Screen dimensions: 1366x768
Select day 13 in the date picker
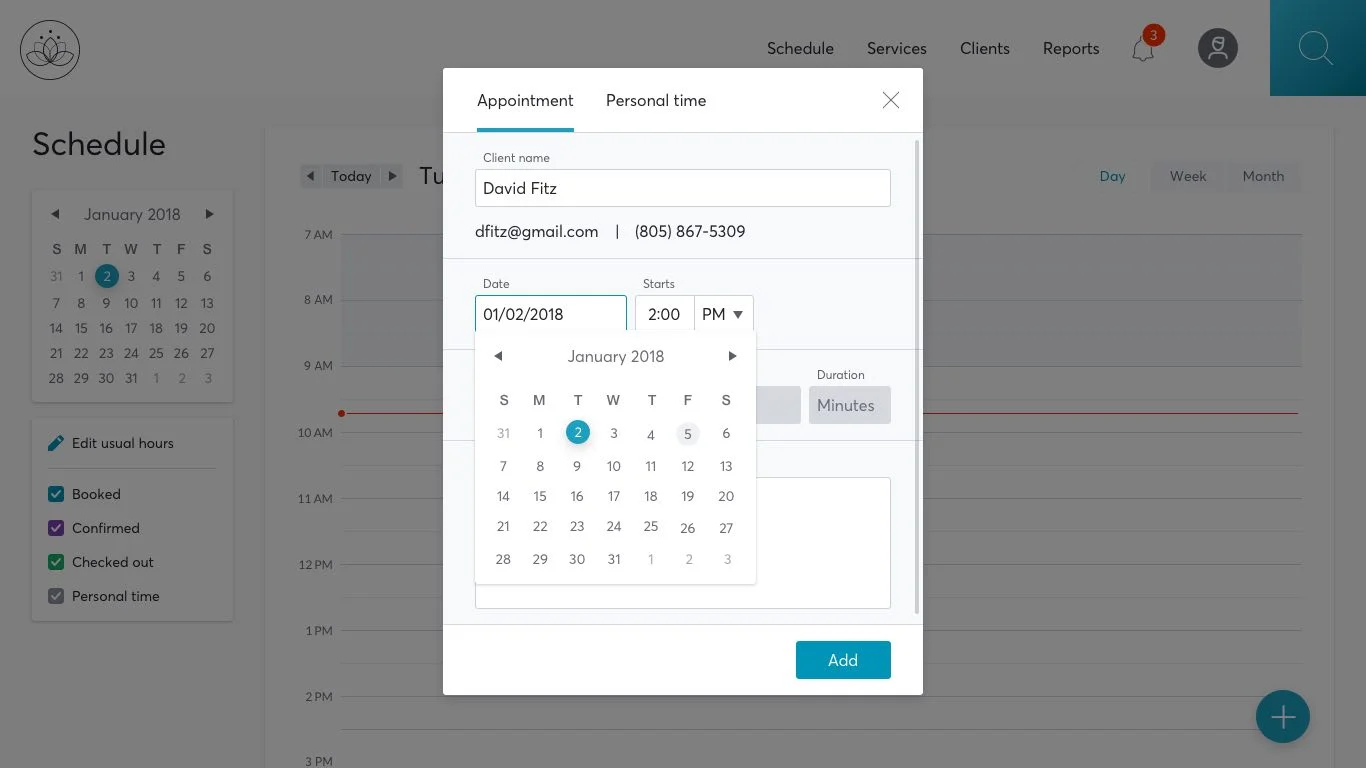[726, 466]
